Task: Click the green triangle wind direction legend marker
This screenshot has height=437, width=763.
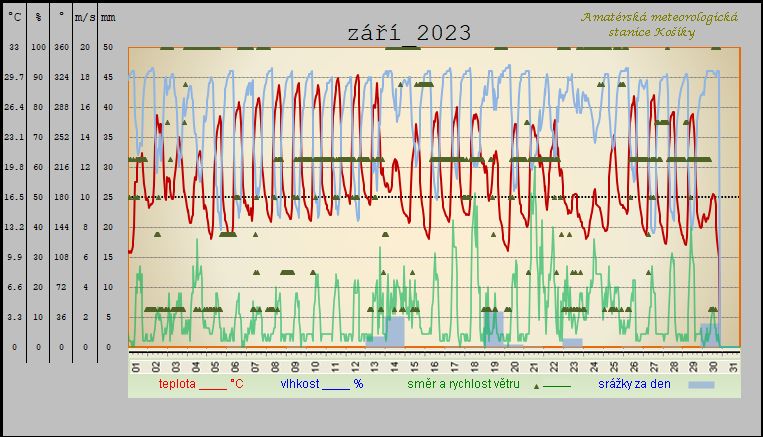Action: (537, 386)
